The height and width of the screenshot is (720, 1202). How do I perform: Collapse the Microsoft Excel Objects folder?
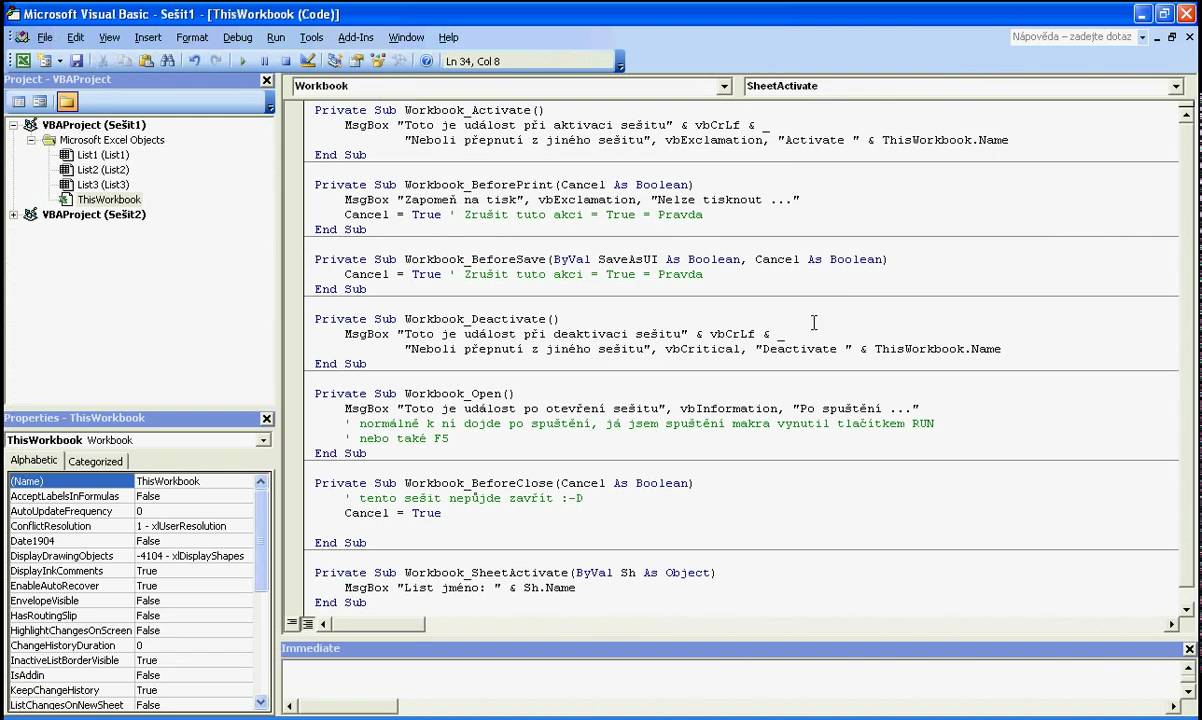pos(31,140)
